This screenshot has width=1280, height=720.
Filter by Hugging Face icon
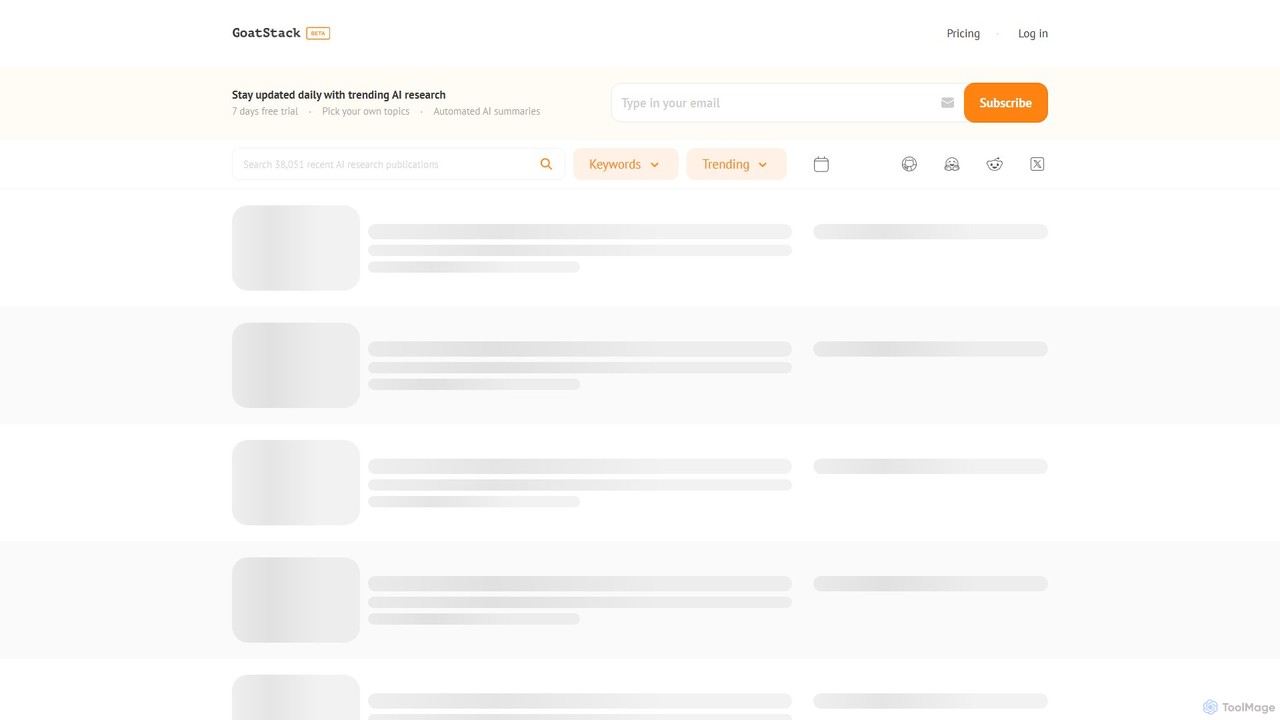coord(952,164)
